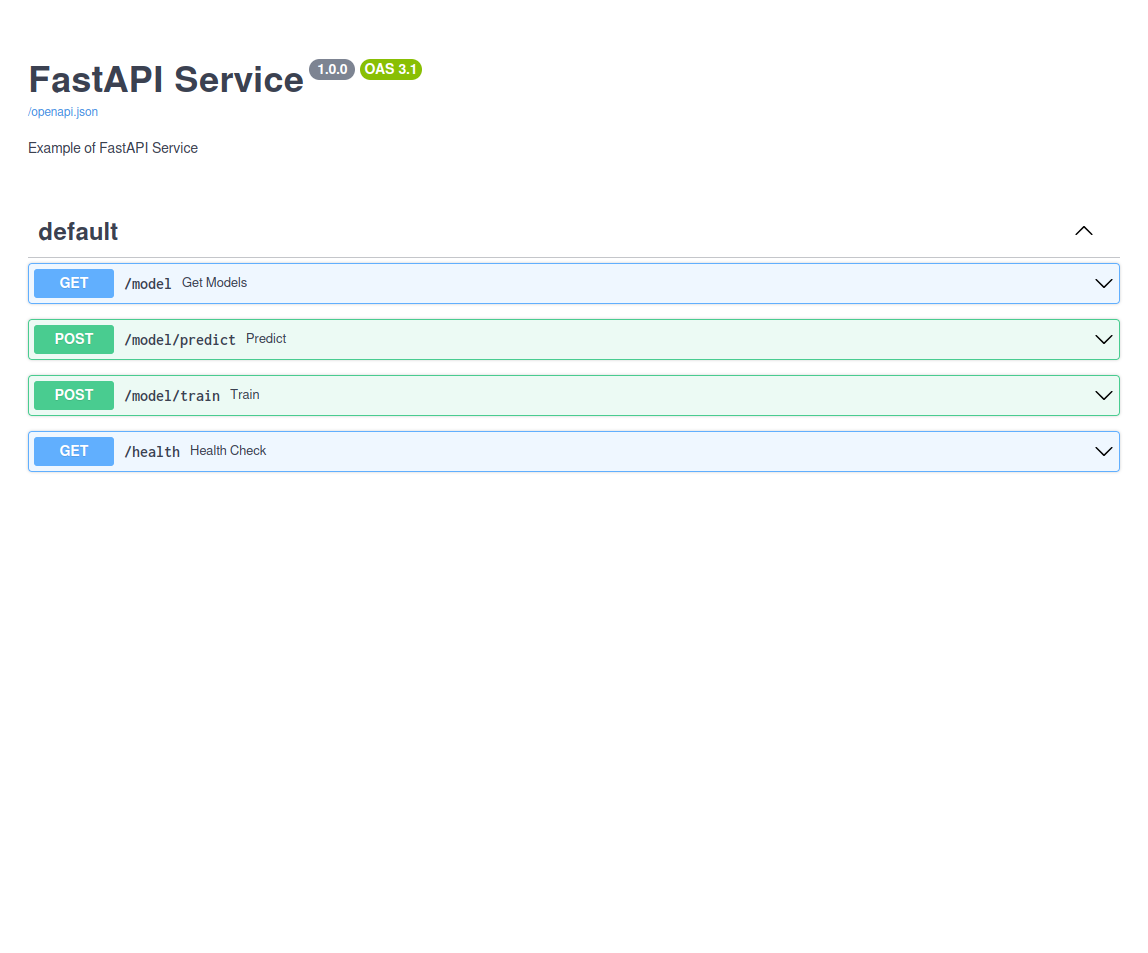This screenshot has height=953, width=1148.
Task: Click the default section heading
Action: coord(78,231)
